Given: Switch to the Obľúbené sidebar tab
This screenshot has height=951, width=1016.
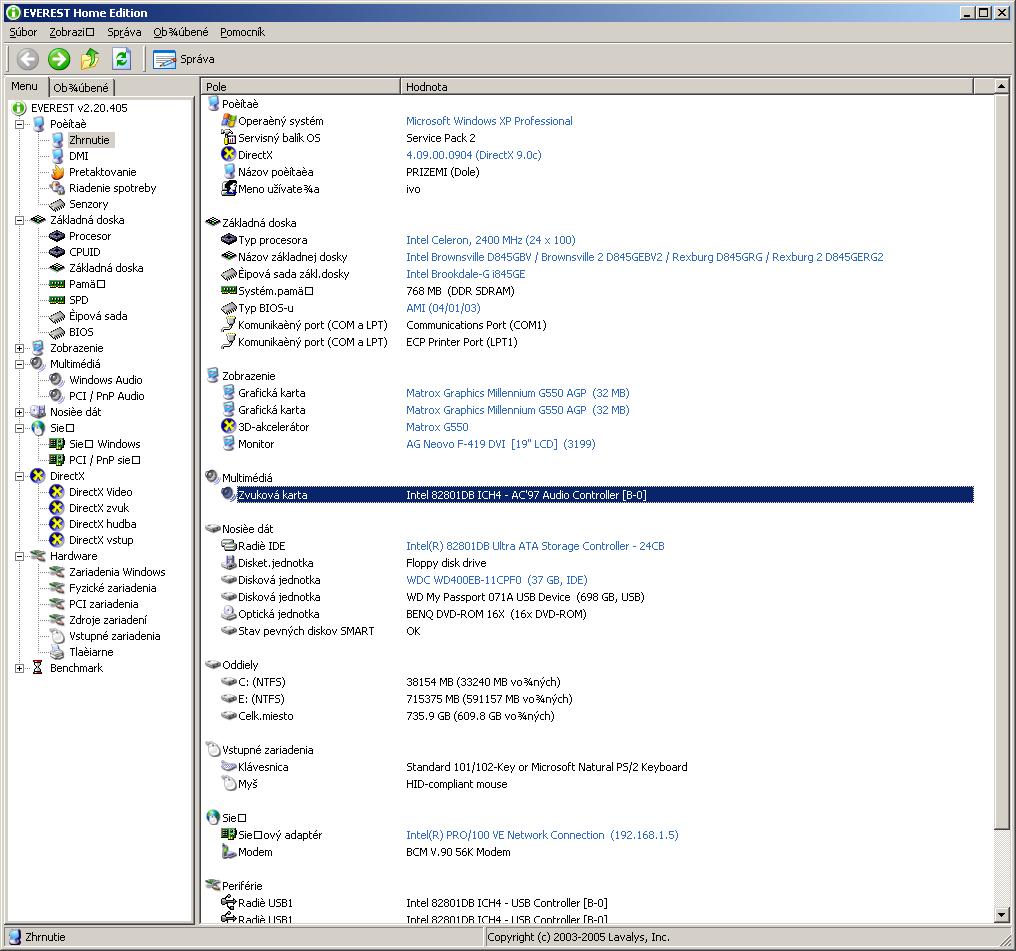Looking at the screenshot, I should click(x=81, y=88).
